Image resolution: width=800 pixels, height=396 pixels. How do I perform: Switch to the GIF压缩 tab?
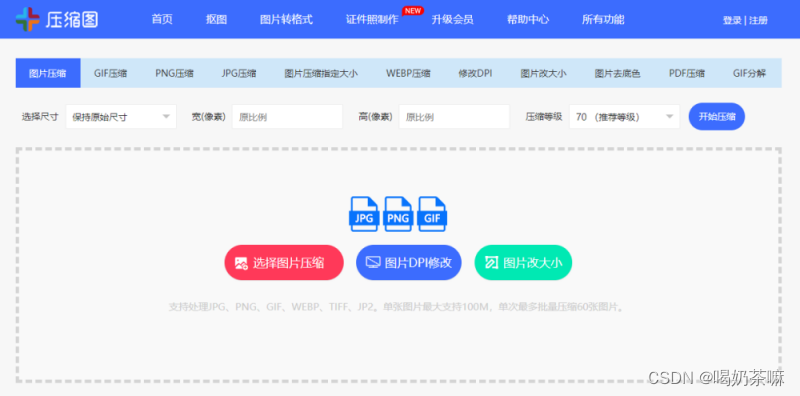[110, 73]
